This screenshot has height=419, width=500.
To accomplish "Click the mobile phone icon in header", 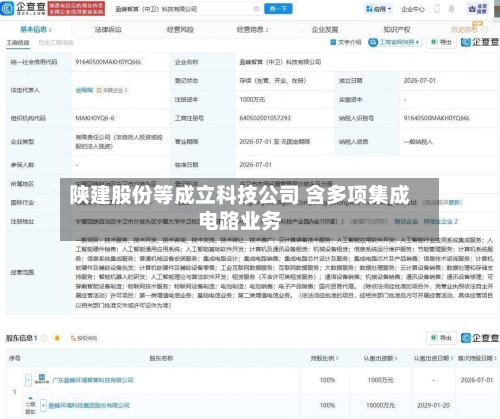I will click(x=437, y=9).
